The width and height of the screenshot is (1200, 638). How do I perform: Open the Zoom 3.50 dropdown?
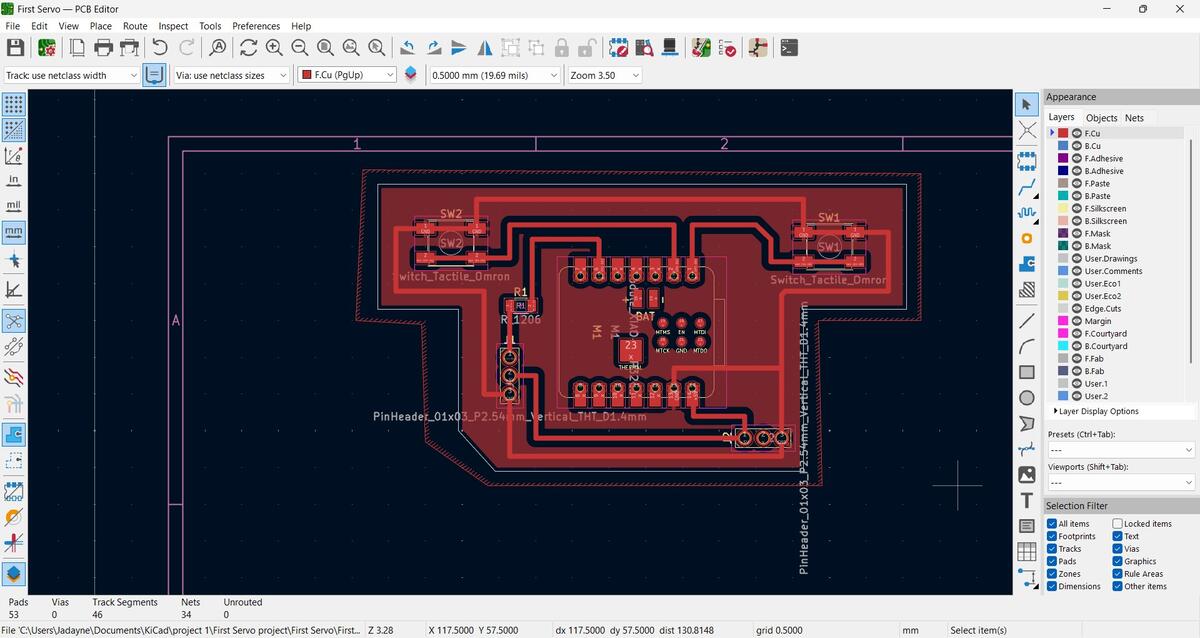point(604,75)
